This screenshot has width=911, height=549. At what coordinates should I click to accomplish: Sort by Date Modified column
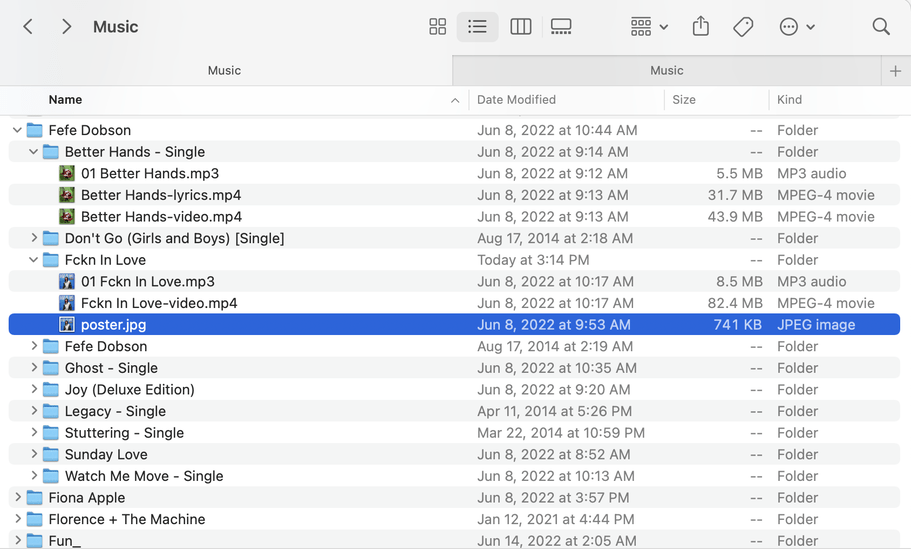516,99
